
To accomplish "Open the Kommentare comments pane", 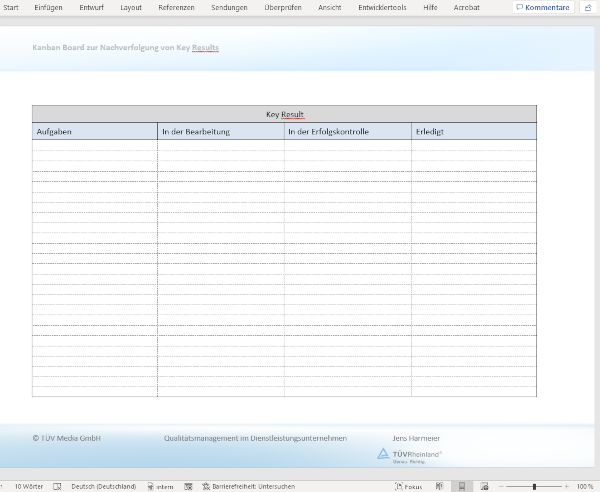I will (x=544, y=7).
